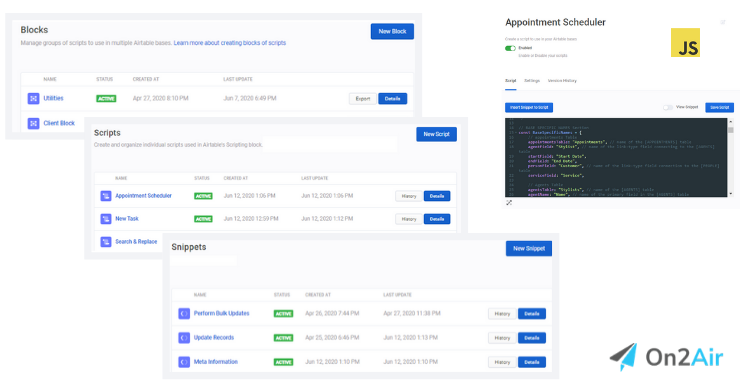Click the 'Jun 12, 2020 12:59 PM' created date
This screenshot has height=392, width=740.
pyautogui.click(x=251, y=219)
